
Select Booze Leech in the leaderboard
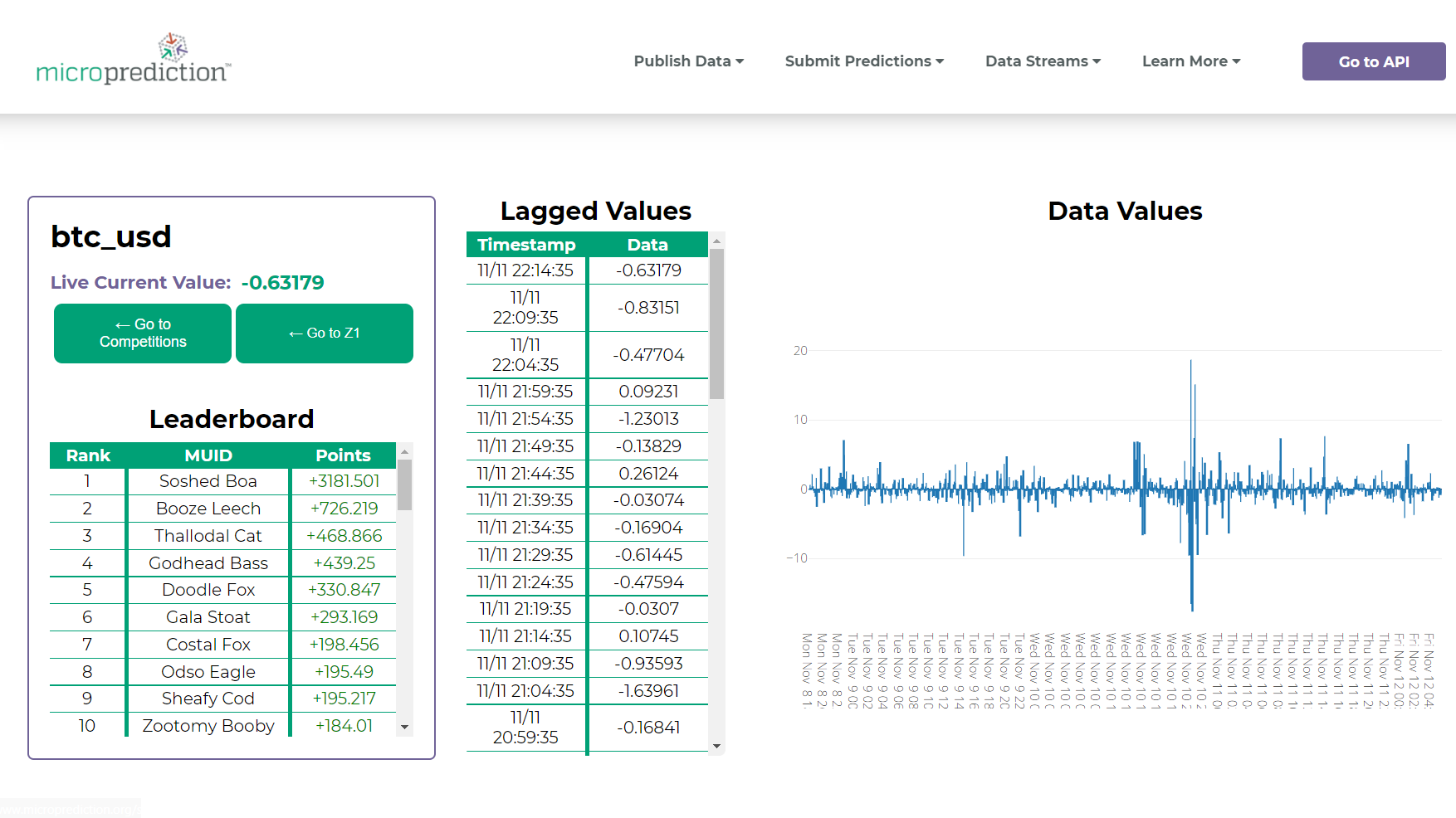[208, 509]
